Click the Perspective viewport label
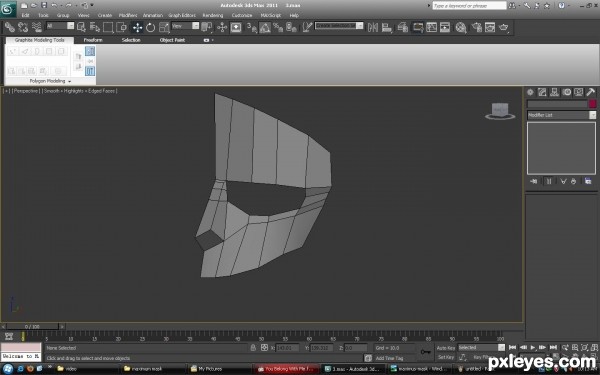Screen dimensions: 600x375 [x=25, y=91]
